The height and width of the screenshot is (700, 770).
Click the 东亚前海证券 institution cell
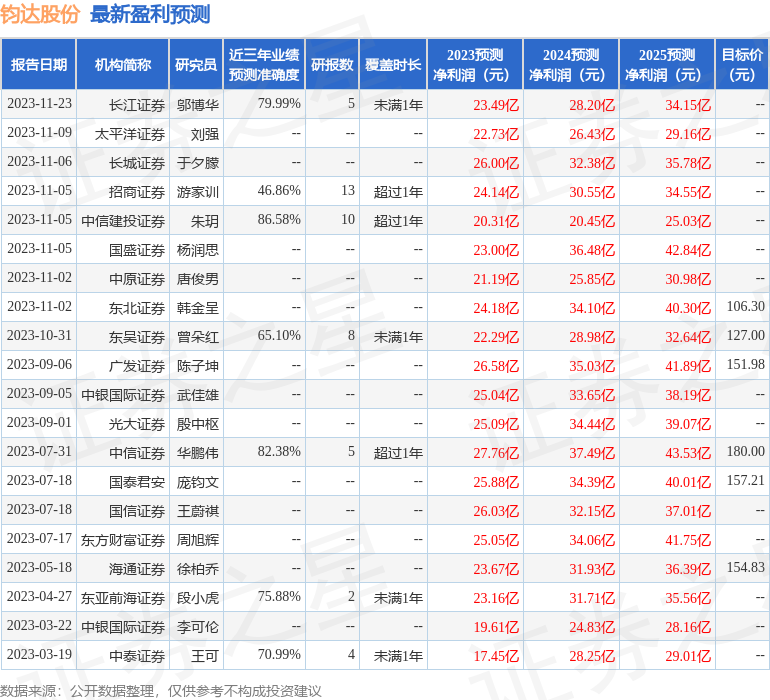123,597
